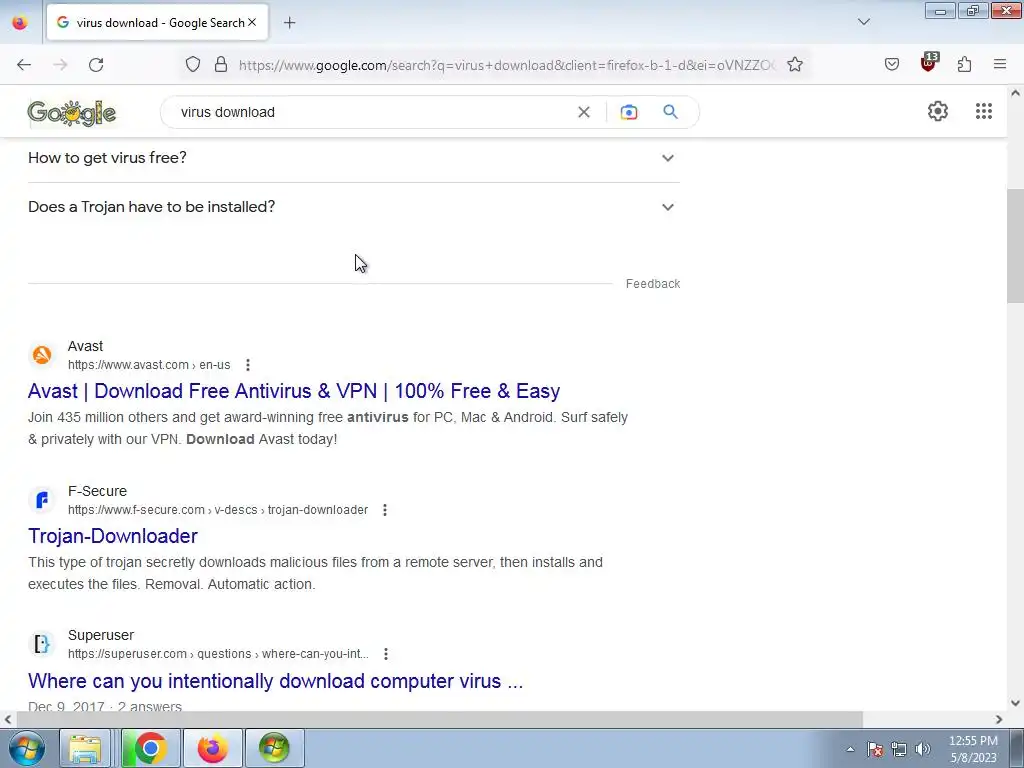Go back to the previous page
This screenshot has height=768, width=1024.
coord(24,65)
